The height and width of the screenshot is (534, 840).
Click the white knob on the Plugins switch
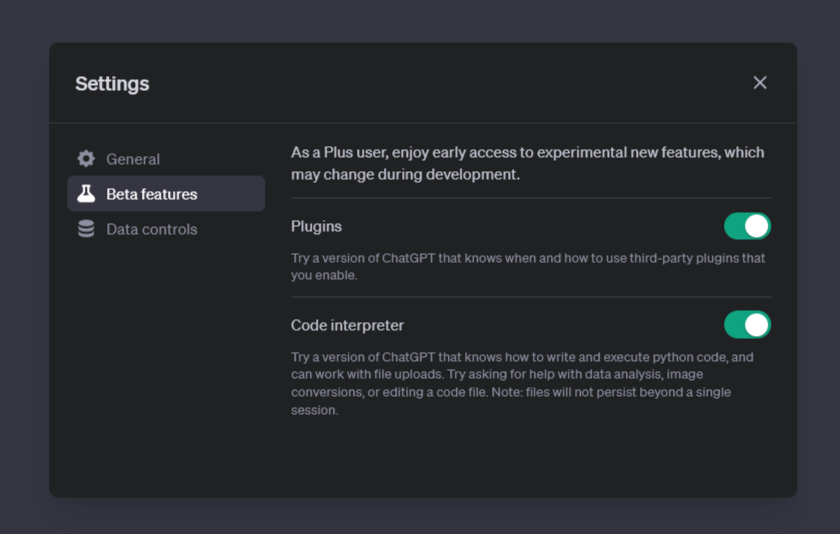(x=756, y=226)
